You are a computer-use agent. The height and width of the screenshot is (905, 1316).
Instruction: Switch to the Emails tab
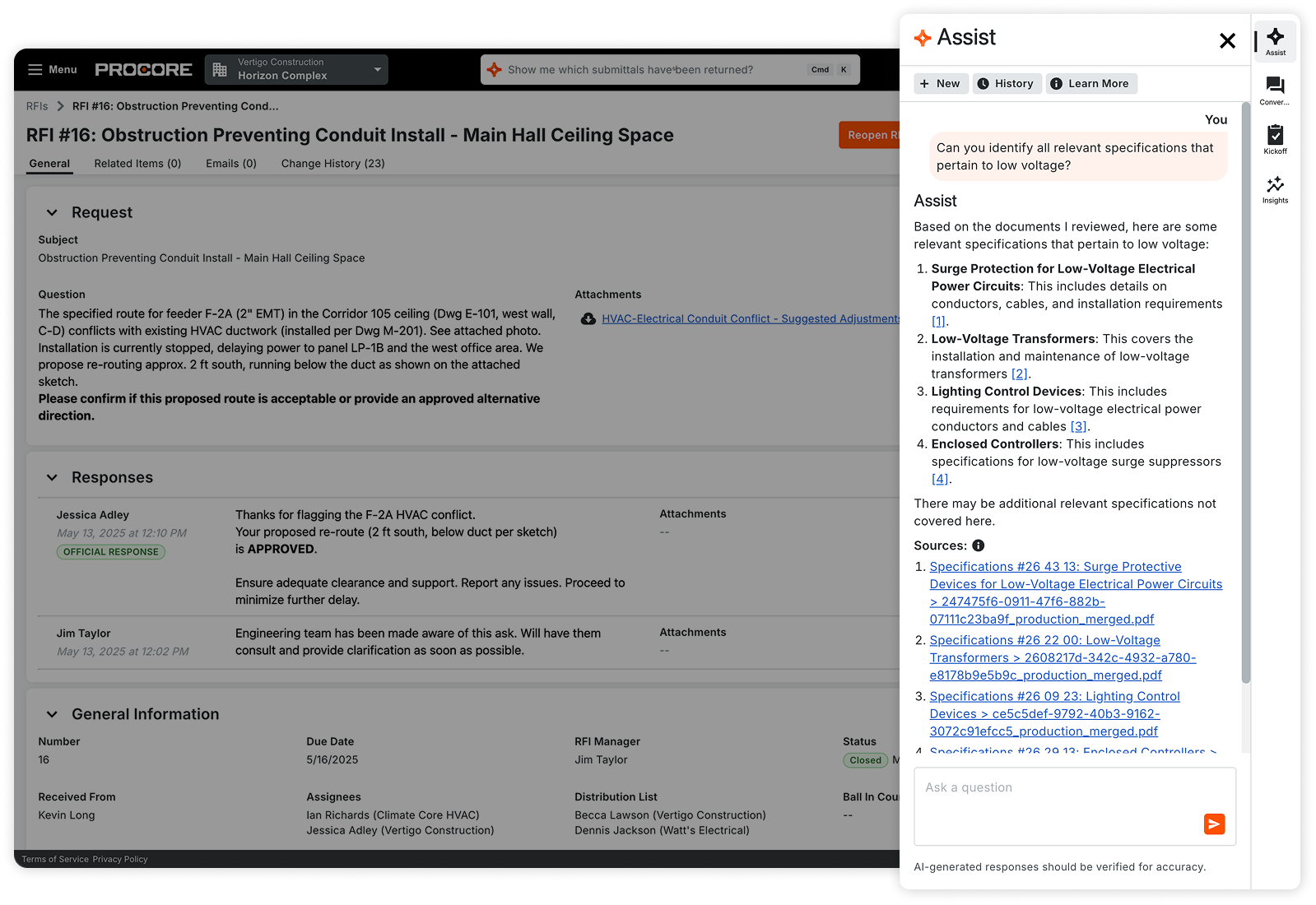click(231, 164)
